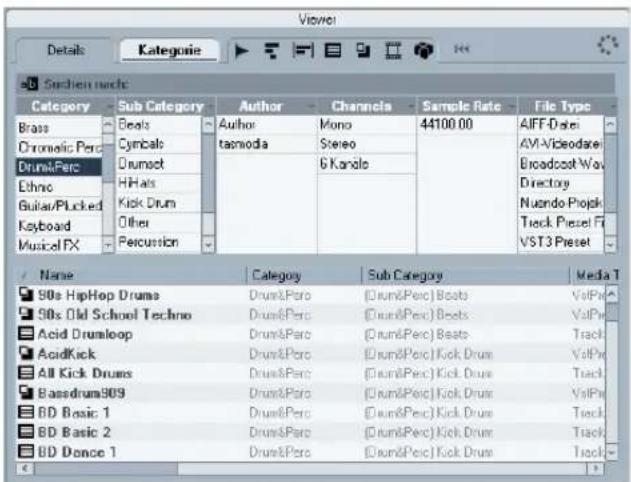The height and width of the screenshot is (482, 631).
Task: Select Brass in the Category list
Action: [x=59, y=128]
